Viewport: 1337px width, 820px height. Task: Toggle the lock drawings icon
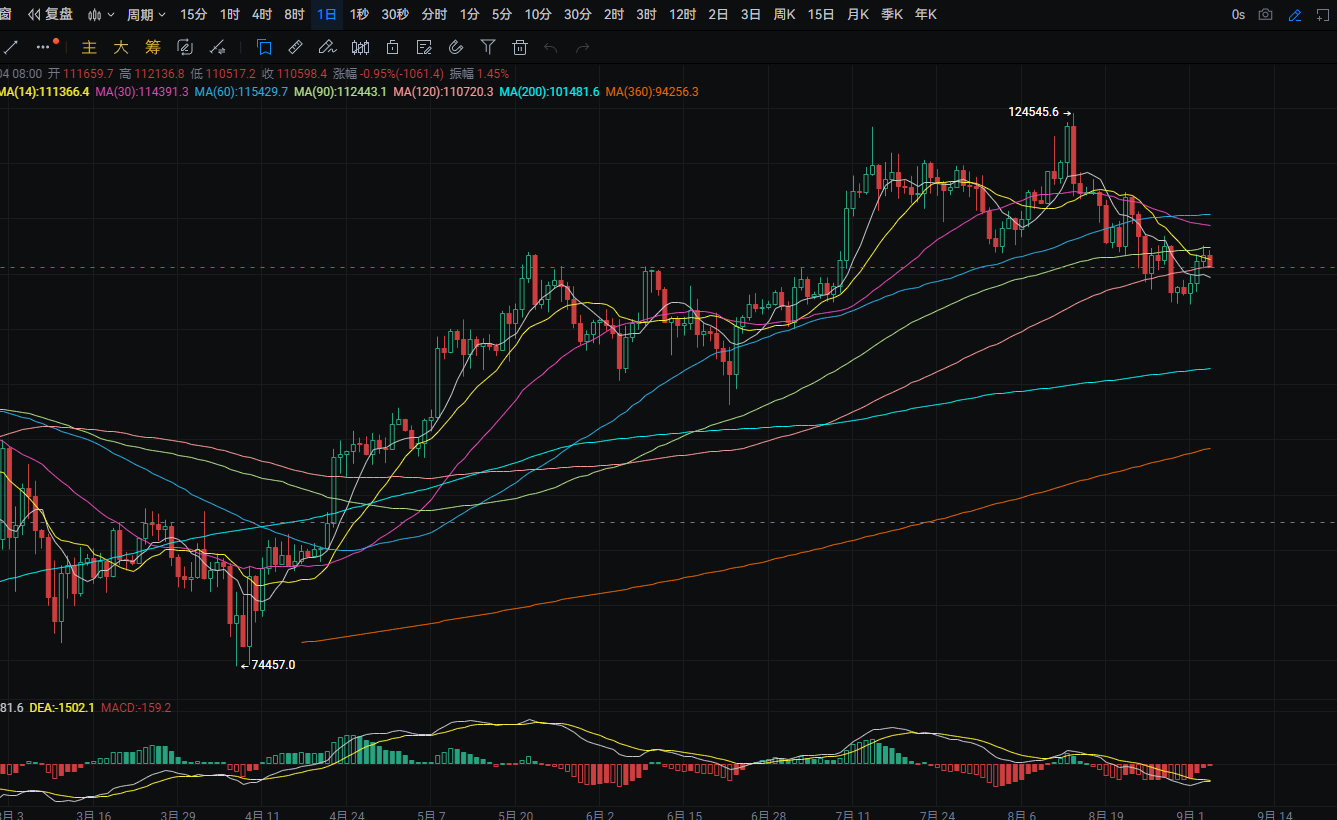coord(392,47)
